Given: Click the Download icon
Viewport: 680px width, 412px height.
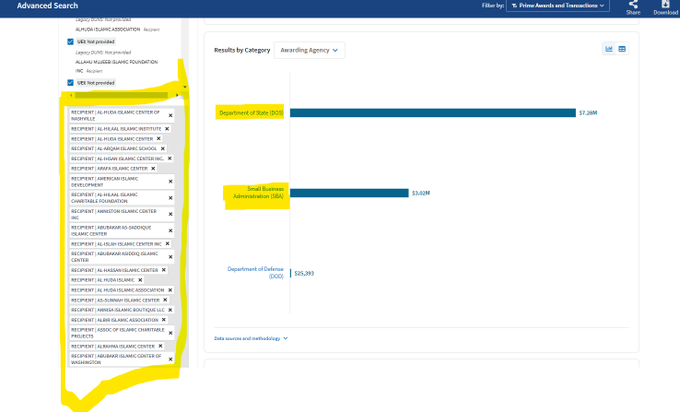Looking at the screenshot, I should coord(665,5).
